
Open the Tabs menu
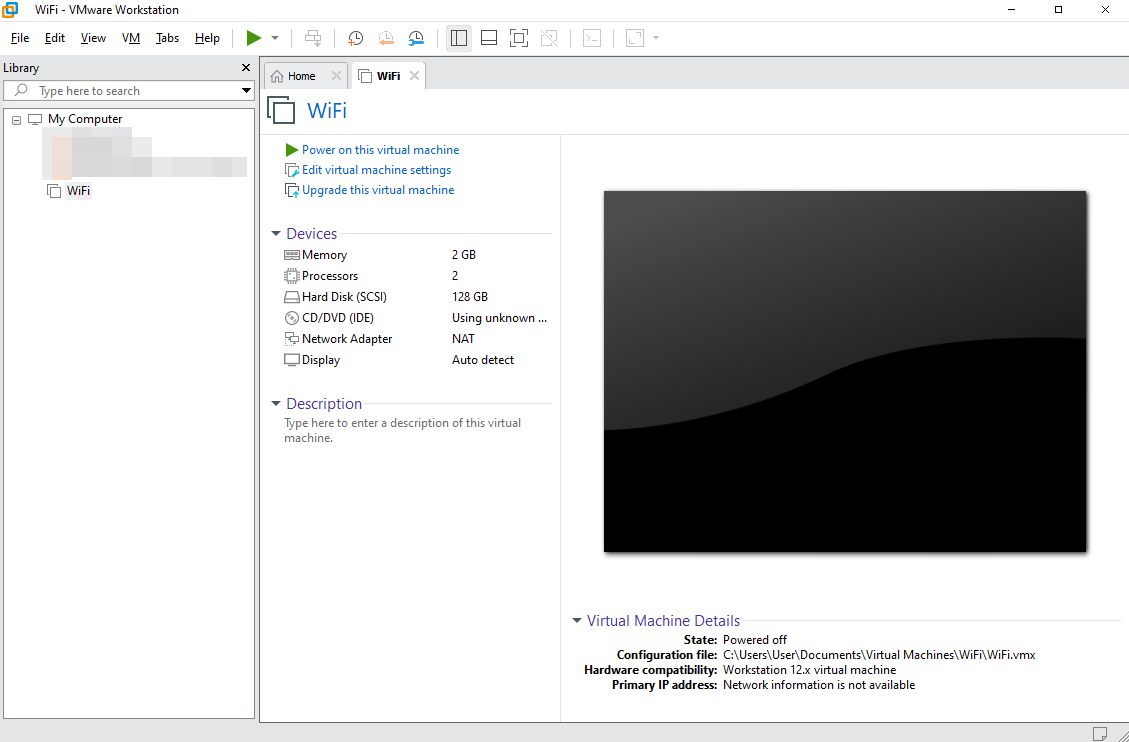(167, 38)
